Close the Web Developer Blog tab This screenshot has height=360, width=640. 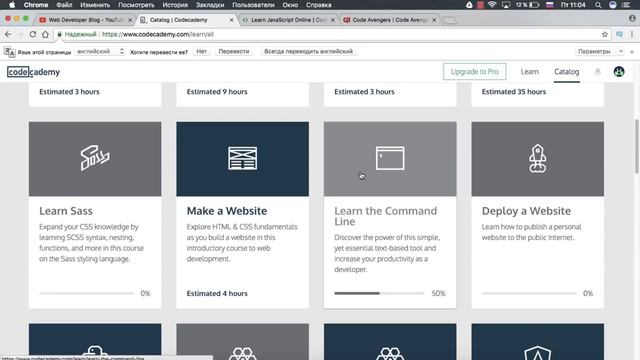pyautogui.click(x=130, y=20)
